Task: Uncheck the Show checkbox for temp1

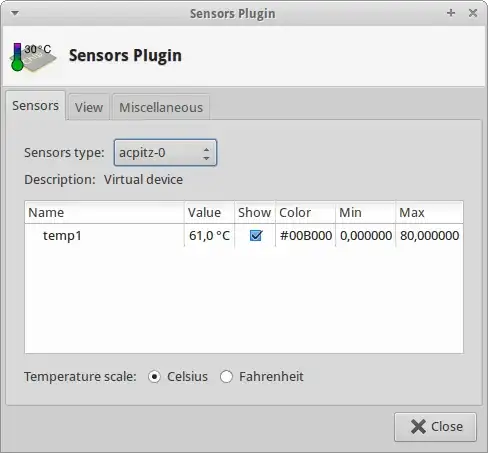Action: 256,236
